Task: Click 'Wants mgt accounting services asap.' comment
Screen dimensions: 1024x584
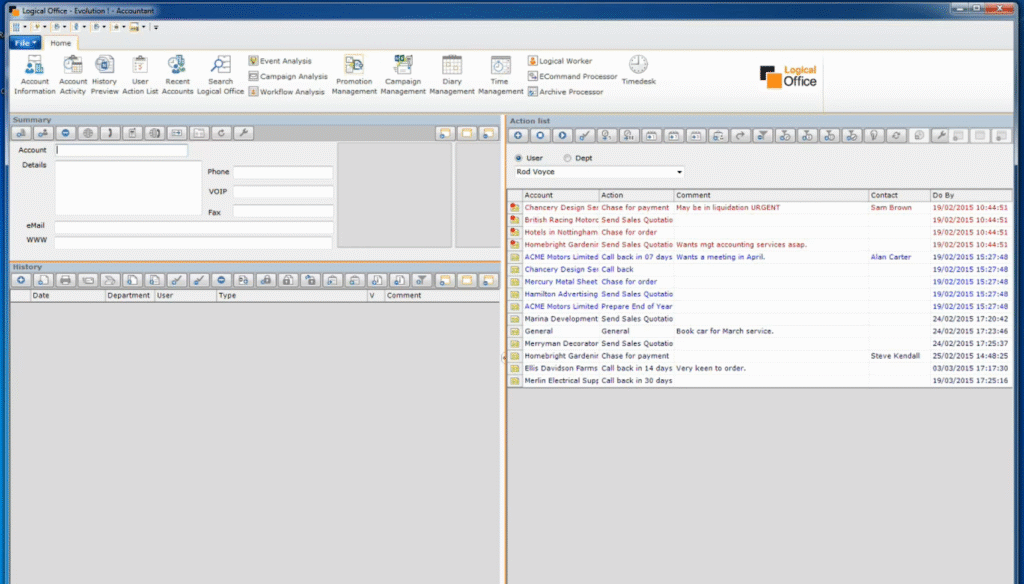Action: click(741, 245)
